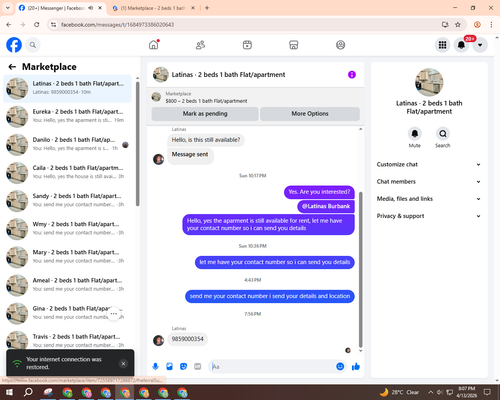Click the Facebook search magnifier icon
Image resolution: width=500 pixels, height=400 pixels.
click(33, 45)
